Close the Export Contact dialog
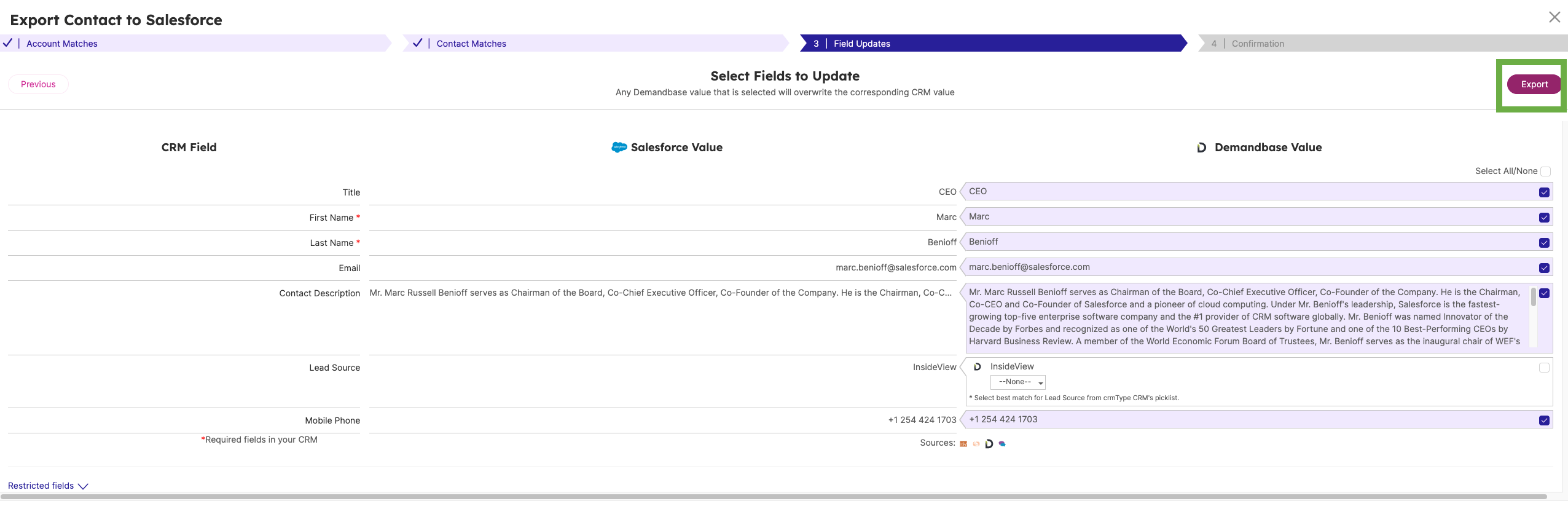 tap(1554, 17)
